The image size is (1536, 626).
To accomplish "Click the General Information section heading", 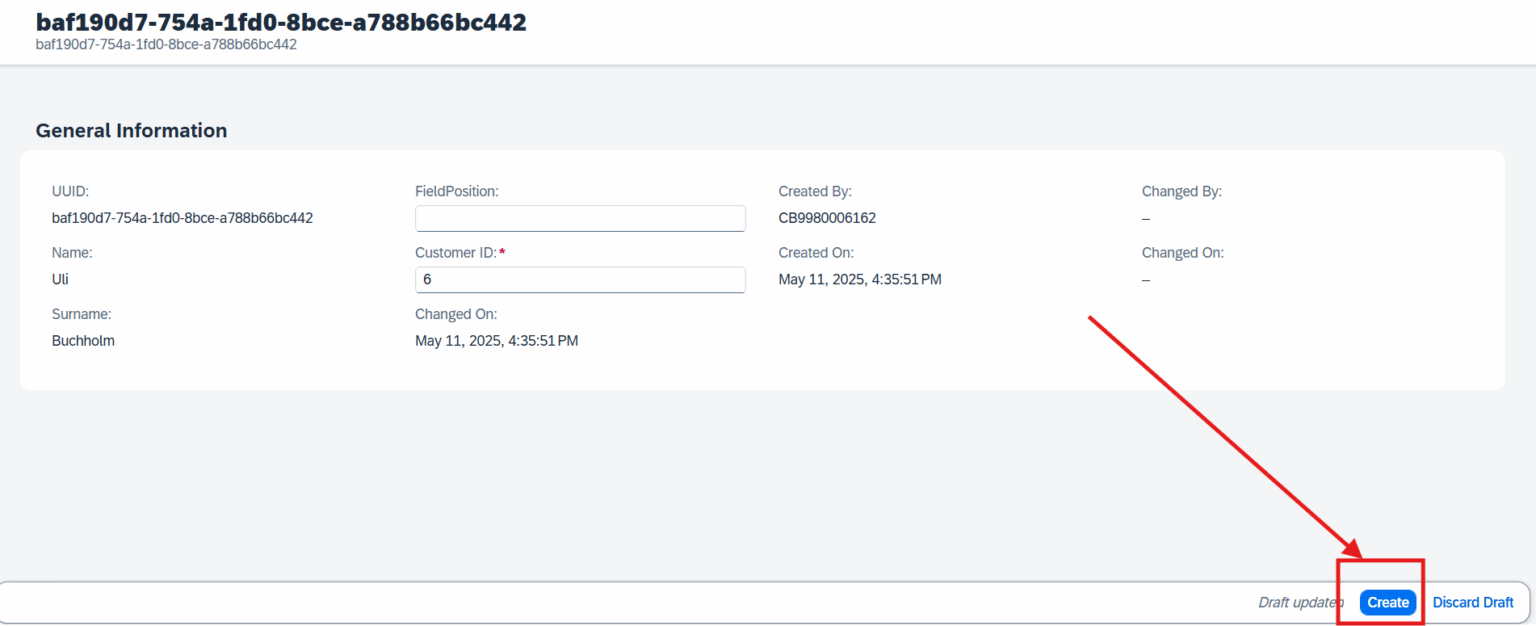I will 131,131.
